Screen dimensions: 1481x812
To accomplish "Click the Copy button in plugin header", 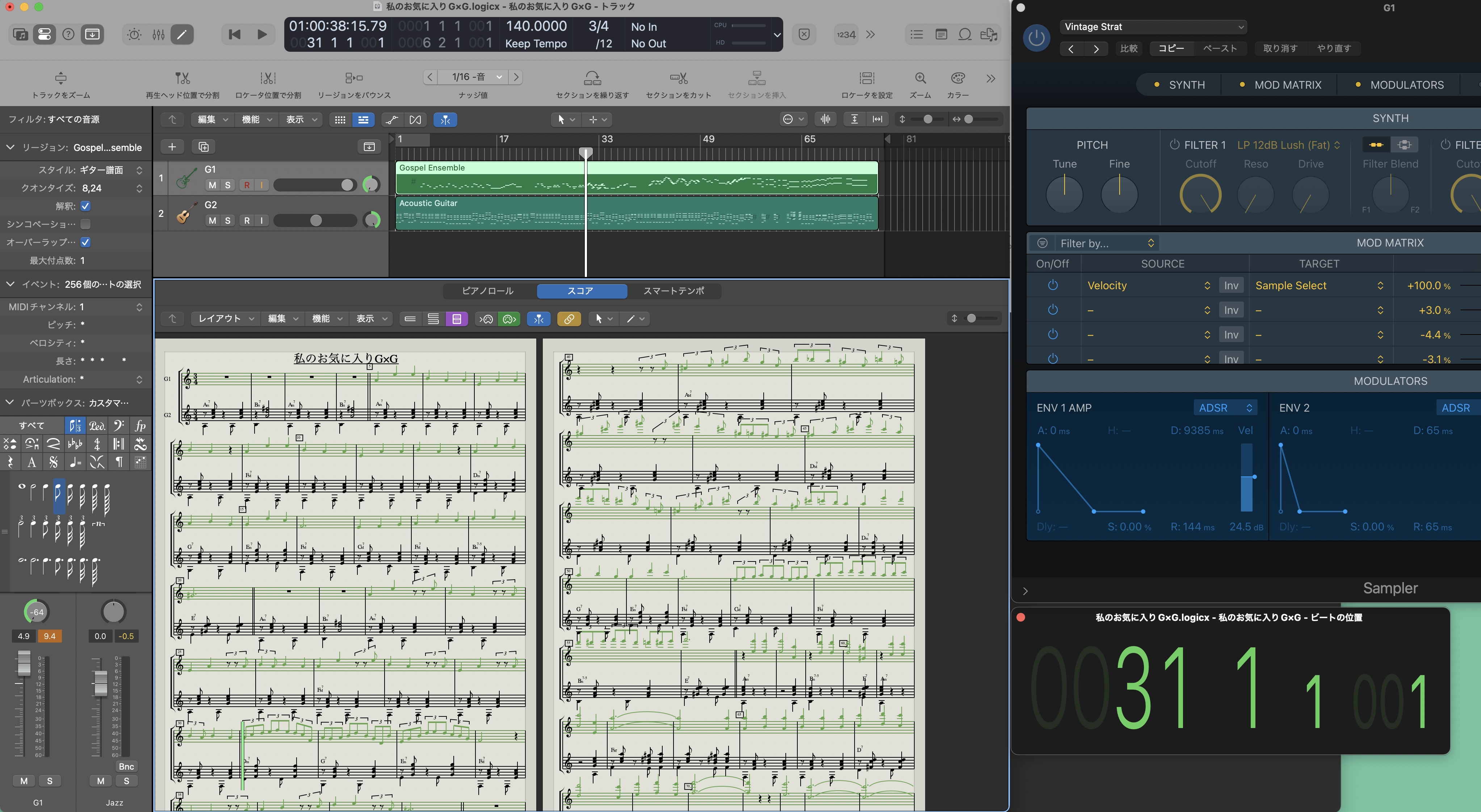I will click(x=1171, y=48).
